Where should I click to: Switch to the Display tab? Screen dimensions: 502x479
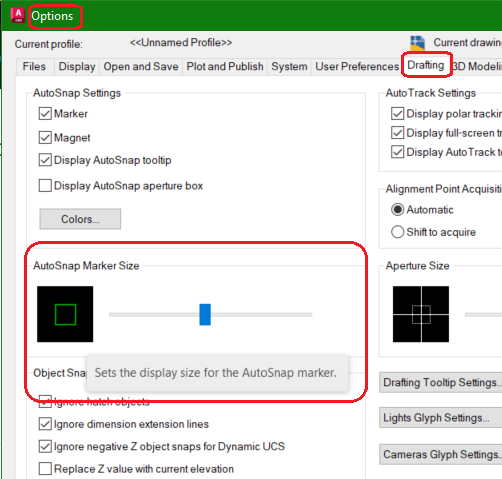(x=77, y=66)
